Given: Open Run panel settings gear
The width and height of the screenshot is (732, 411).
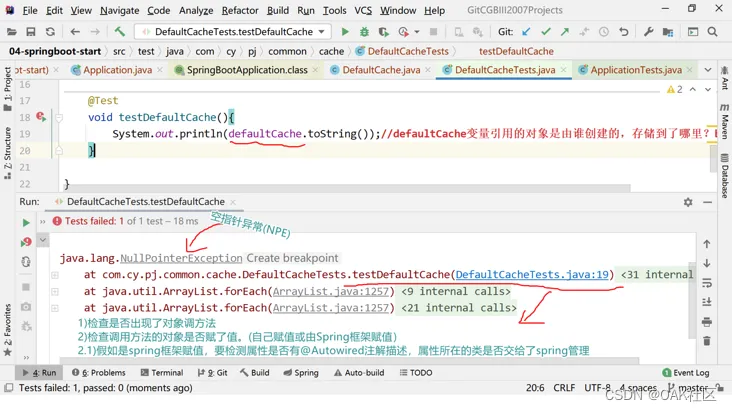Looking at the screenshot, I should (x=688, y=202).
